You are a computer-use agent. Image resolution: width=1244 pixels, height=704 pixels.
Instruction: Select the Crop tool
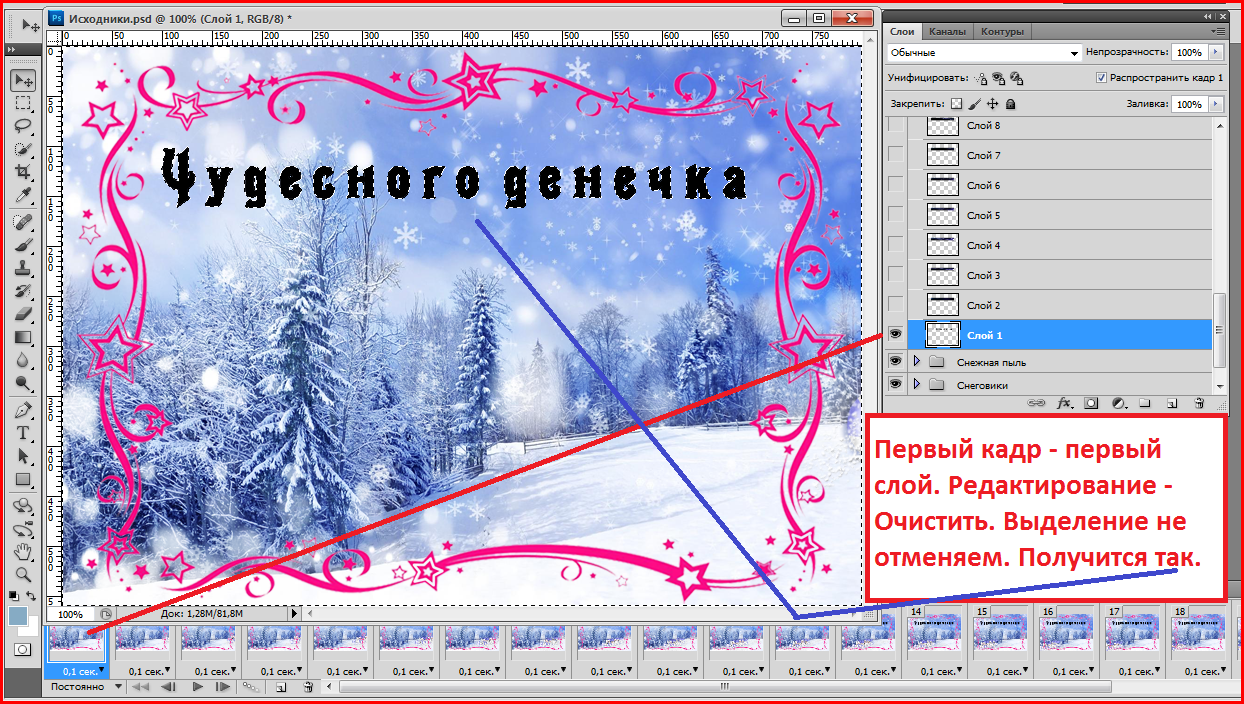tap(22, 172)
